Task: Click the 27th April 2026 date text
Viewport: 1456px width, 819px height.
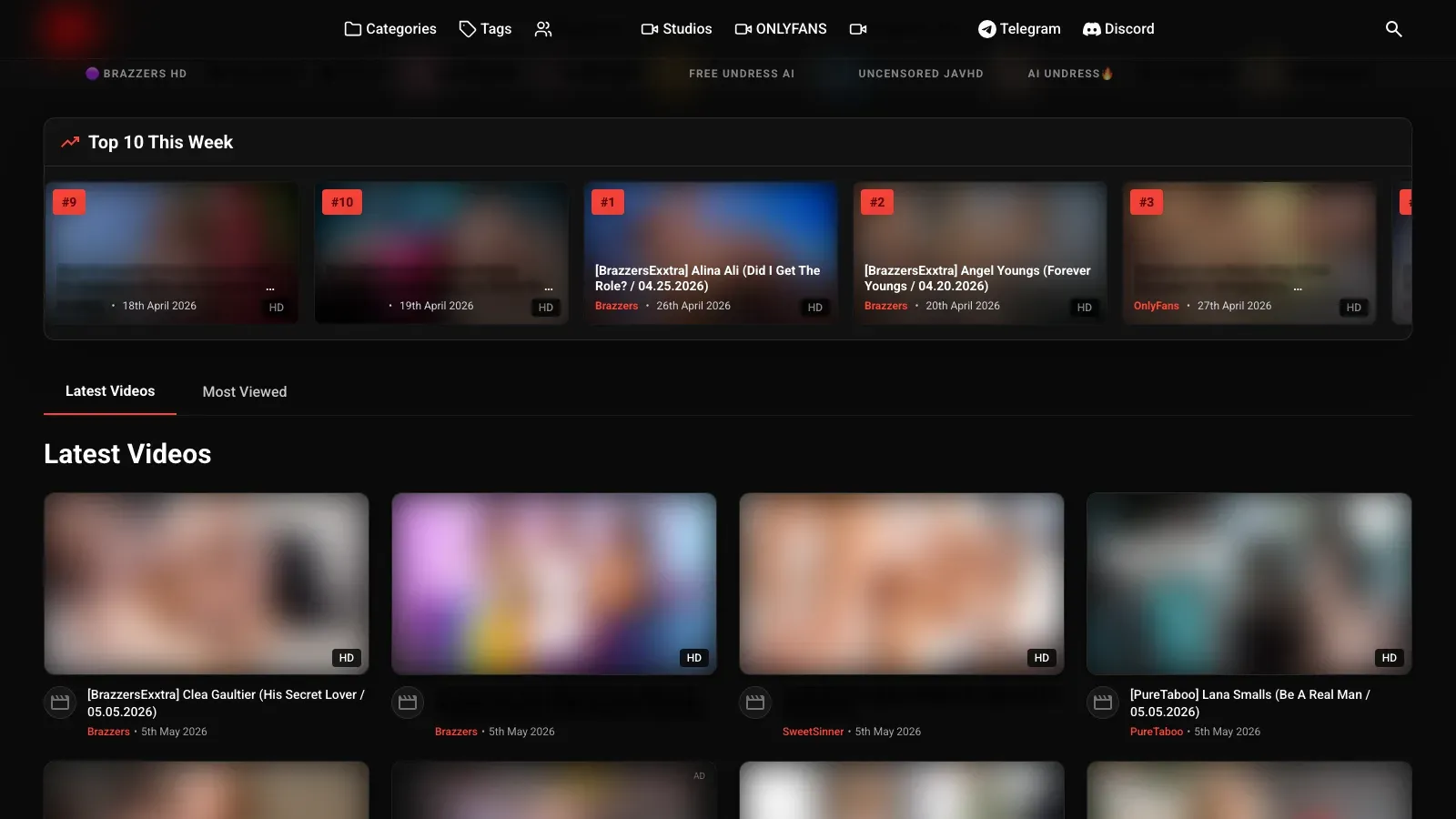Action: [1235, 306]
